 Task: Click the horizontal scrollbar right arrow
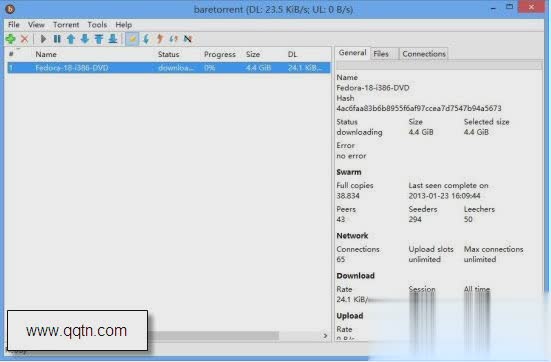click(325, 336)
